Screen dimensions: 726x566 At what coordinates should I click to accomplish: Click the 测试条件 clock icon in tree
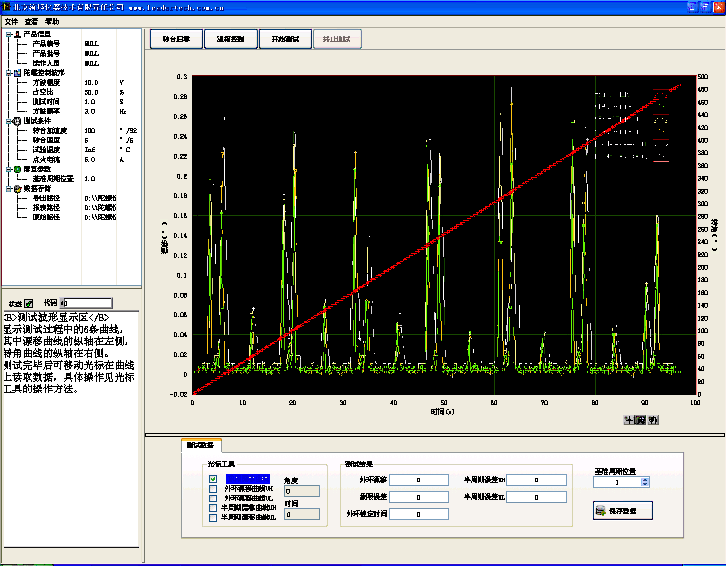(x=18, y=121)
